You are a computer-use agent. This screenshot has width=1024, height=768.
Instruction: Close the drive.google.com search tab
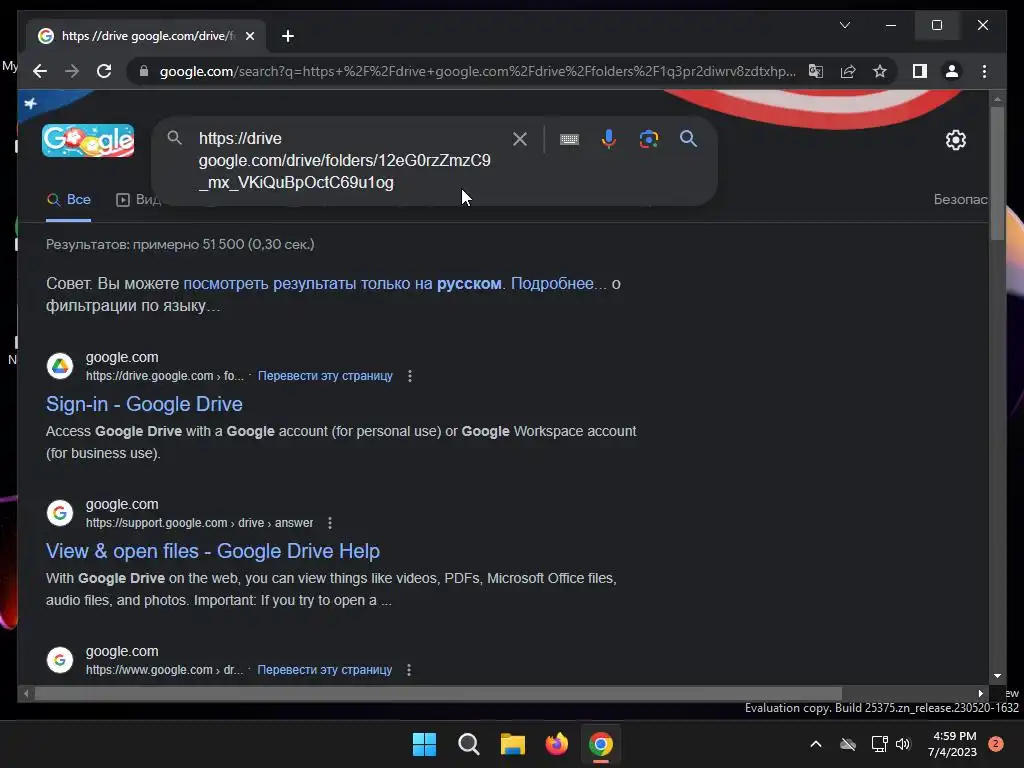249,36
